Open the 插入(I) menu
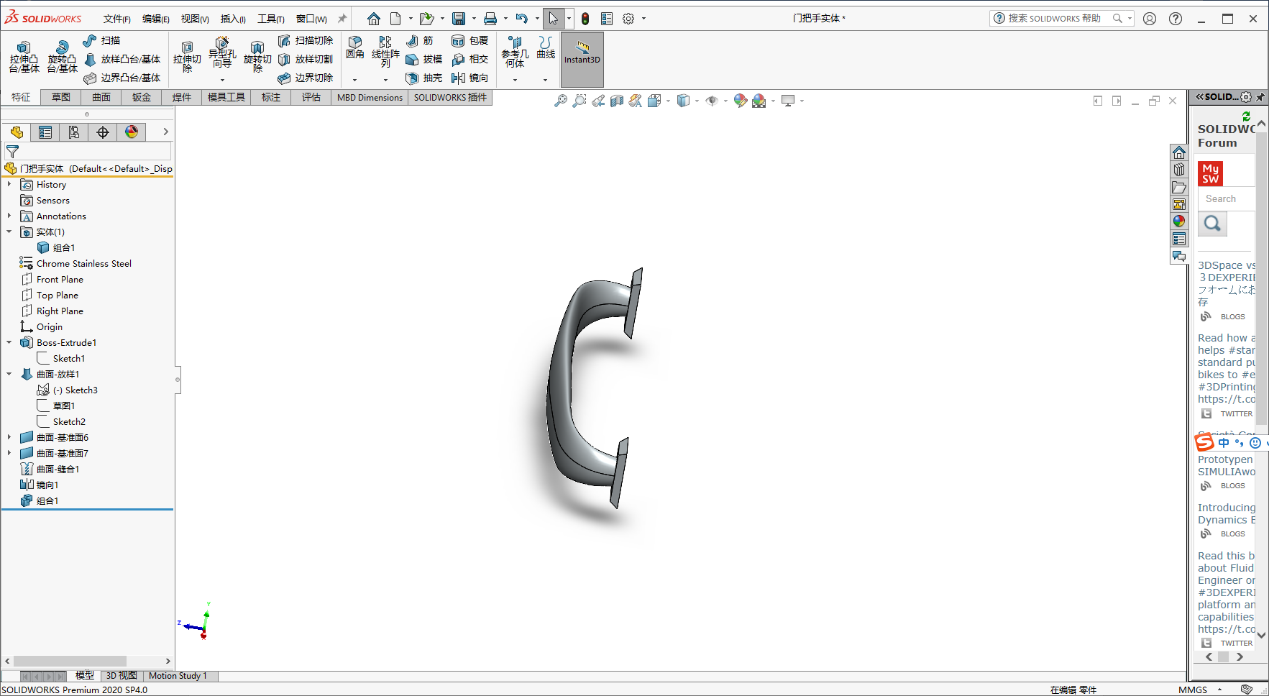 point(233,18)
